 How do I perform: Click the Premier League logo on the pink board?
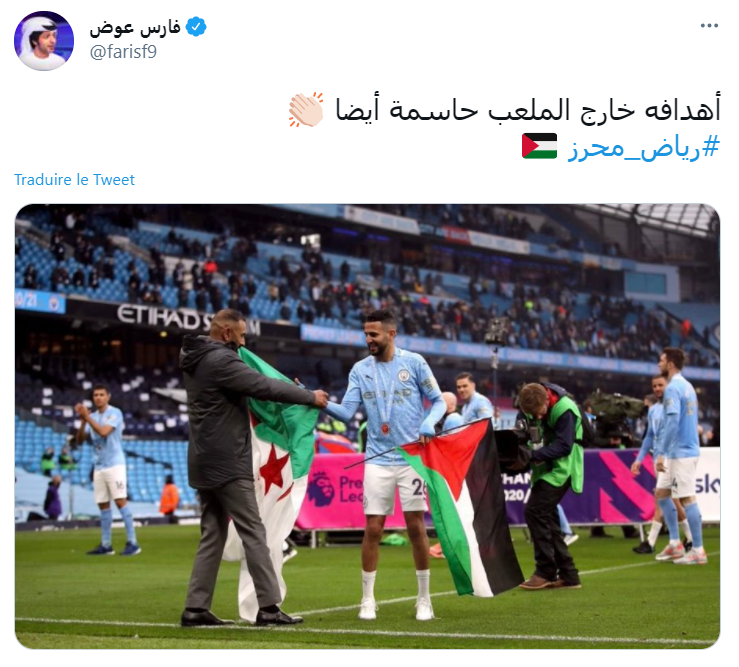320,489
